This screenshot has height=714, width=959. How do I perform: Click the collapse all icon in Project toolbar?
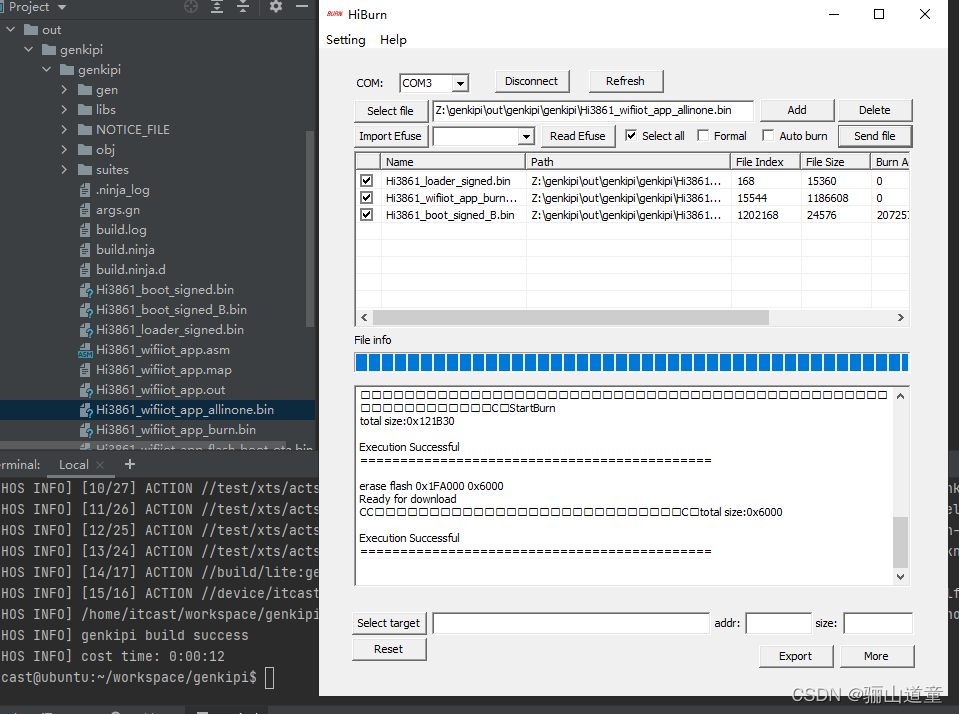tap(243, 7)
